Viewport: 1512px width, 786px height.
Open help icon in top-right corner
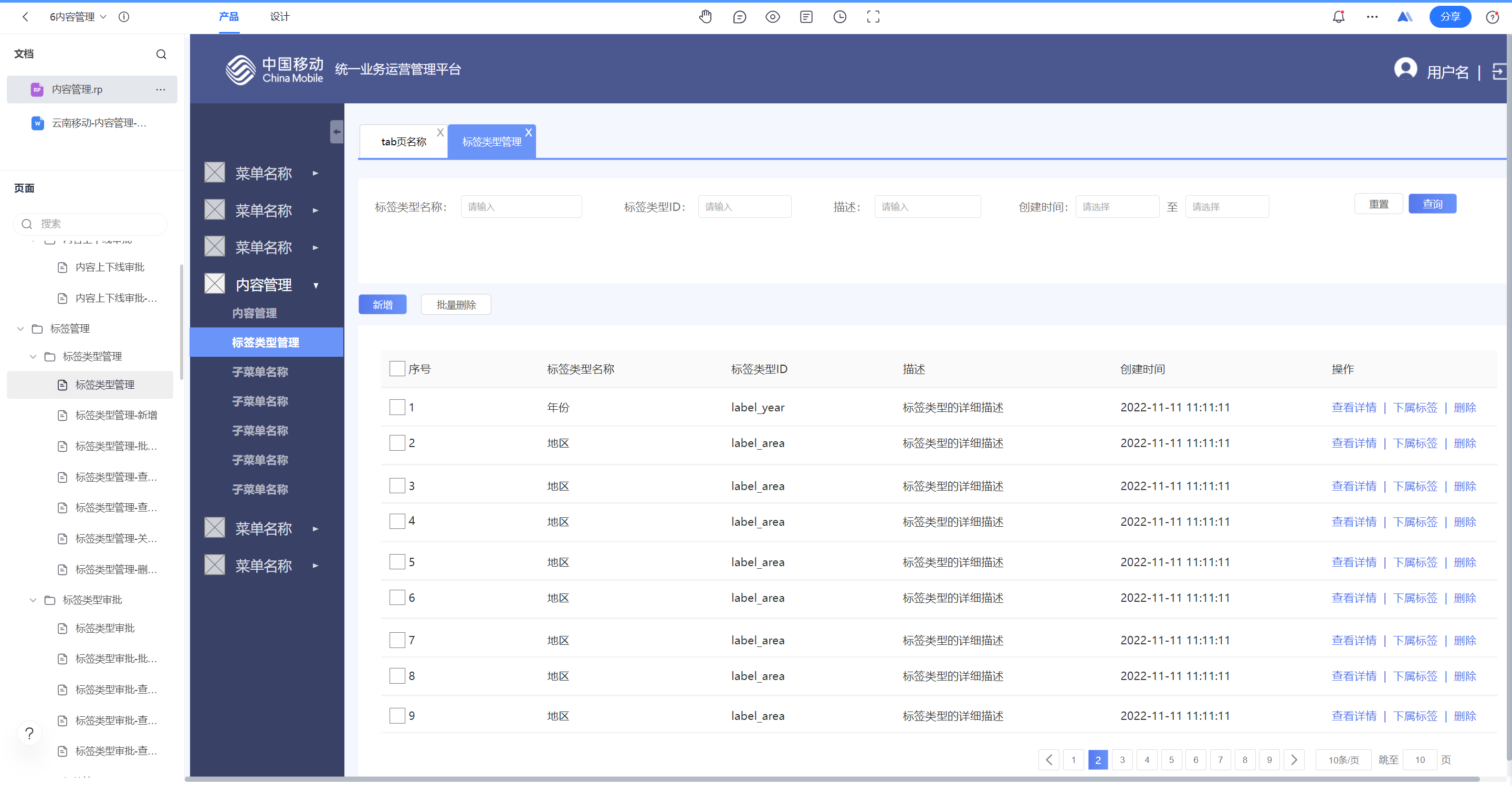(x=1493, y=17)
